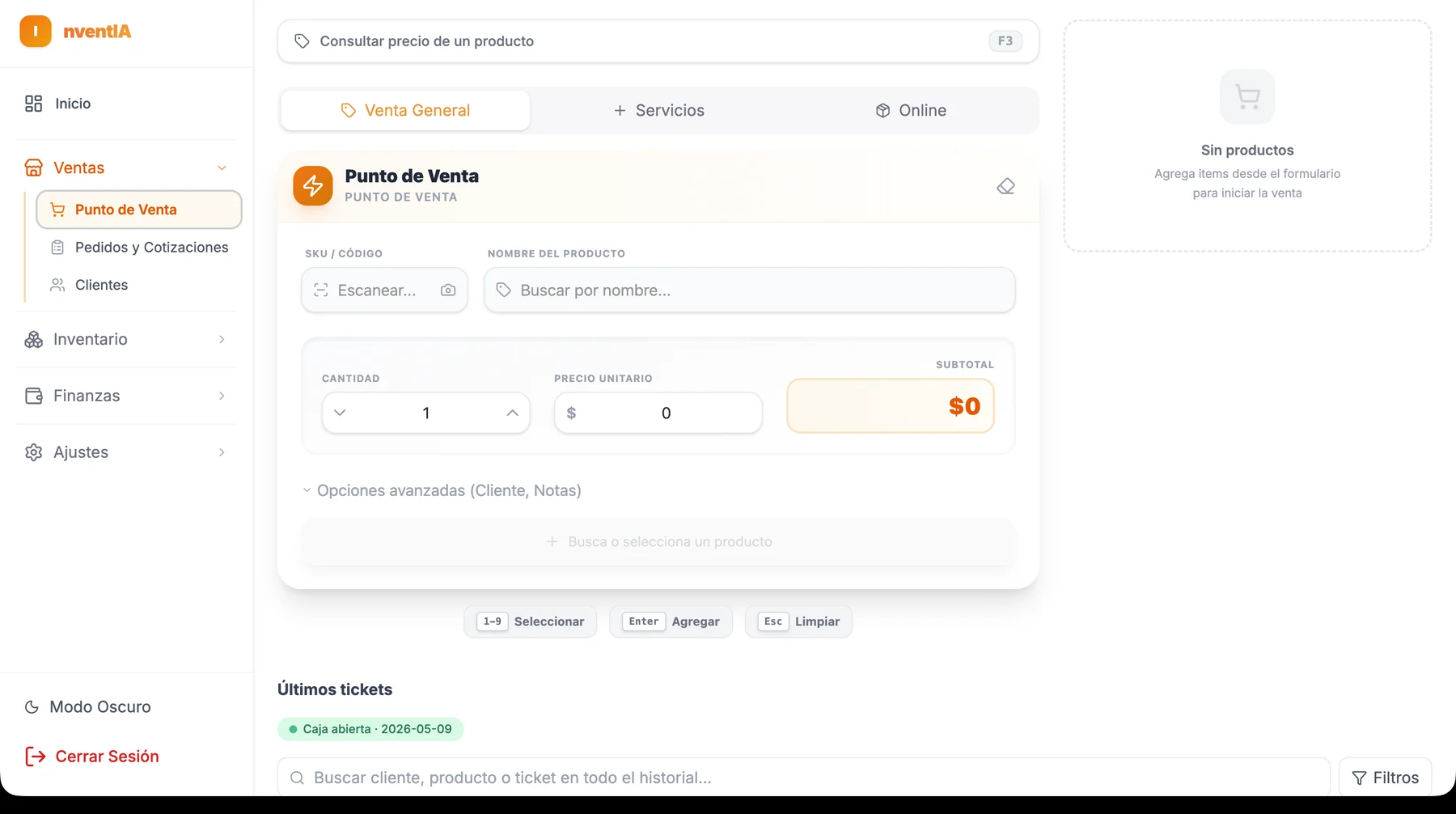Click the Cantidad value 1
The image size is (1456, 814).
coord(426,413)
